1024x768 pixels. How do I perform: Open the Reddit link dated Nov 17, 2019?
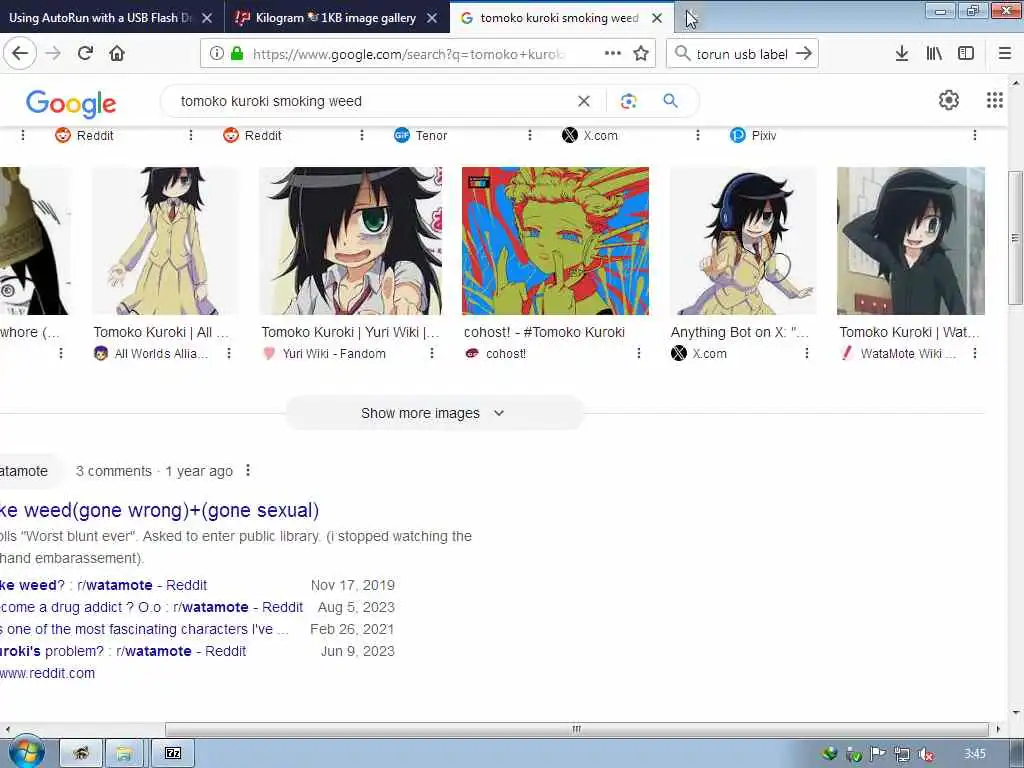pyautogui.click(x=103, y=585)
